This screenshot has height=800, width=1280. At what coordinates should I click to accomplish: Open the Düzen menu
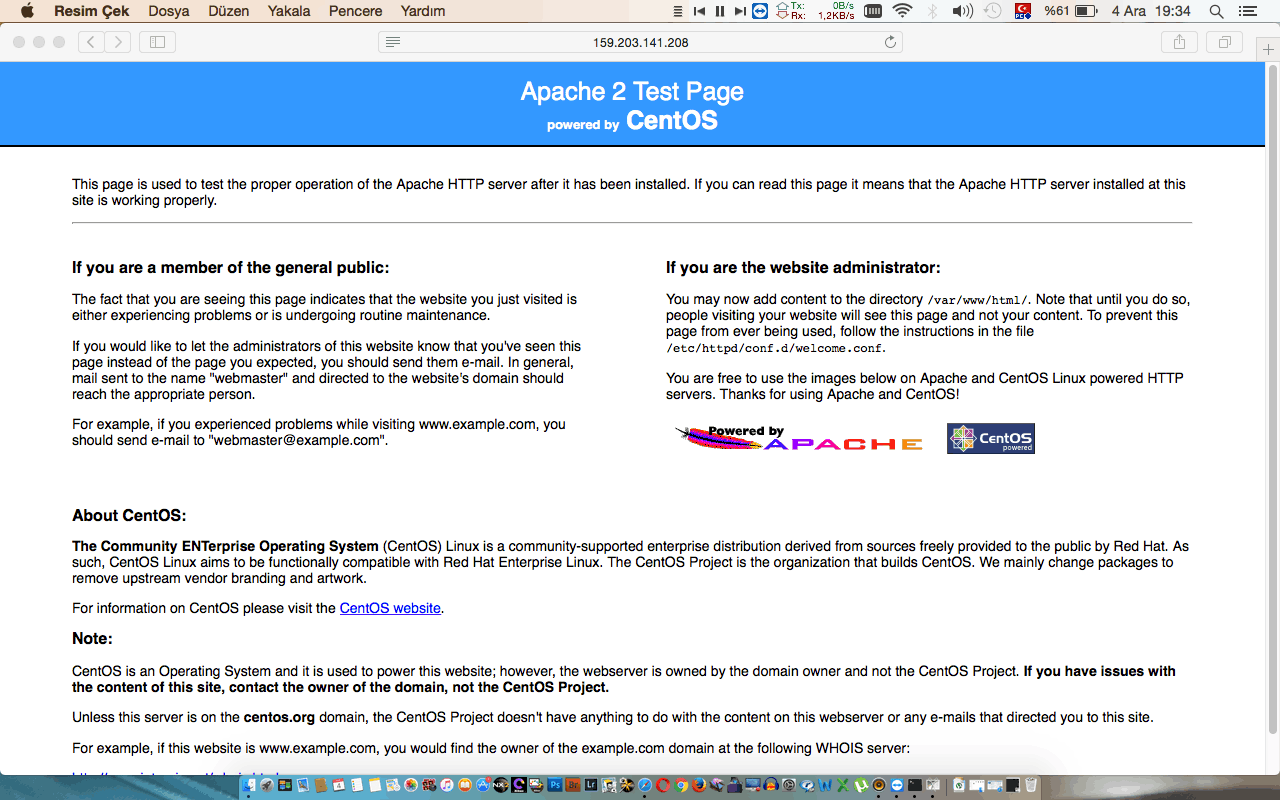pyautogui.click(x=229, y=11)
